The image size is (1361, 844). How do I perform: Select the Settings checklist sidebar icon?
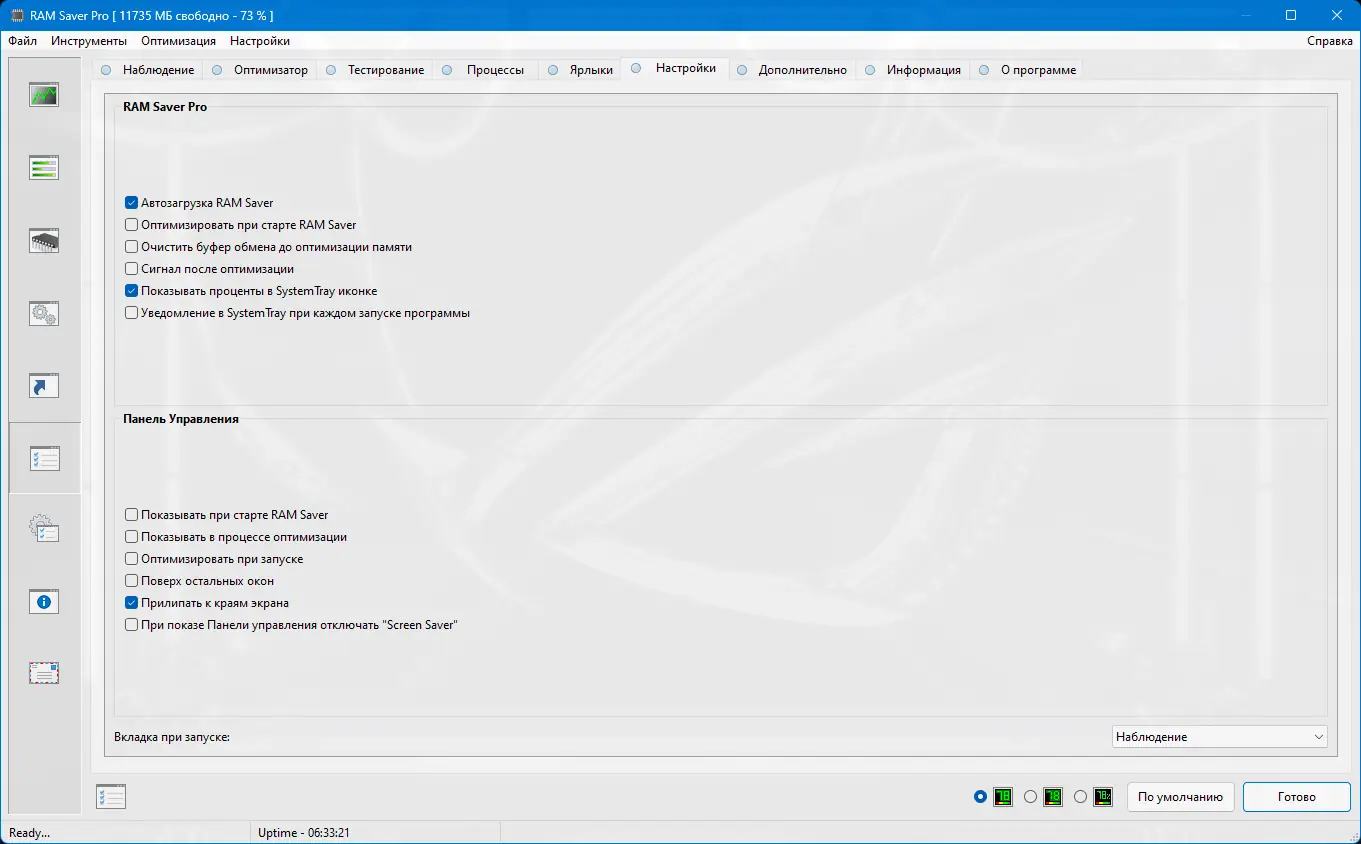[x=44, y=458]
